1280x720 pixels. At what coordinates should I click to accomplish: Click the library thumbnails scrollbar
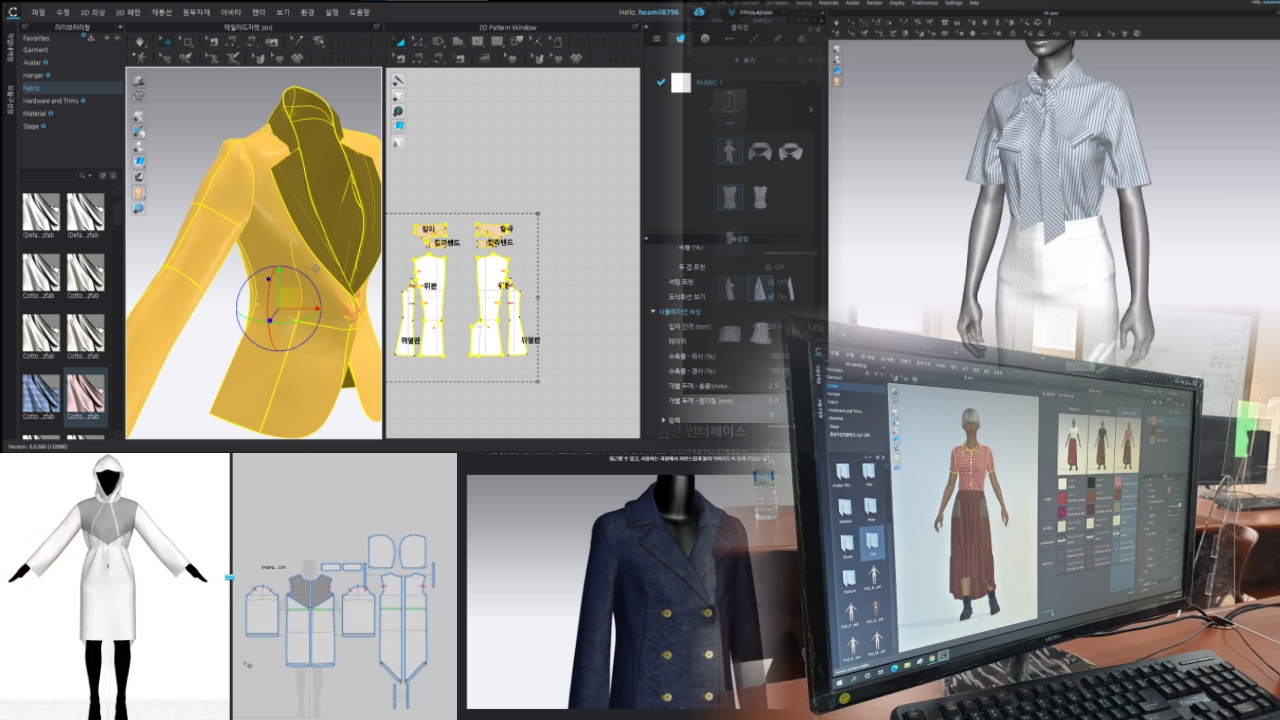(119, 215)
